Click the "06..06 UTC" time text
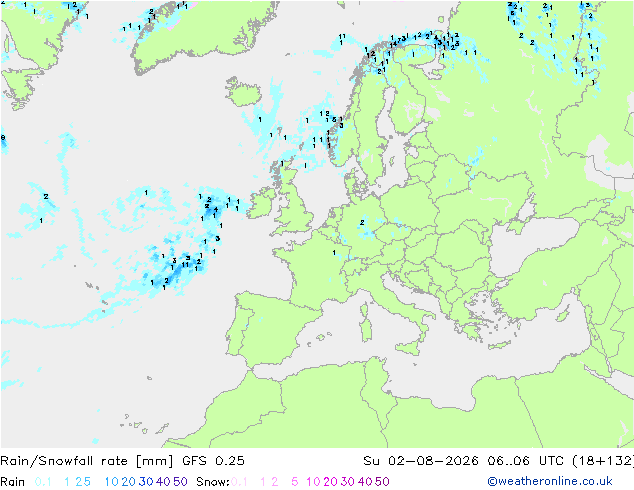The image size is (634, 490). point(526,461)
